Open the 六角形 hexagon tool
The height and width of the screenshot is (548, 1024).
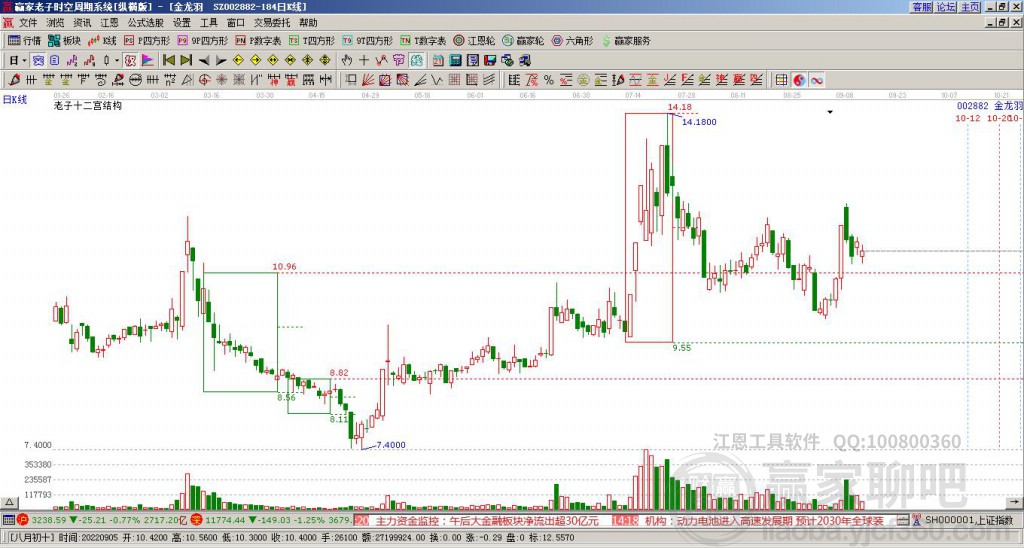coord(572,40)
